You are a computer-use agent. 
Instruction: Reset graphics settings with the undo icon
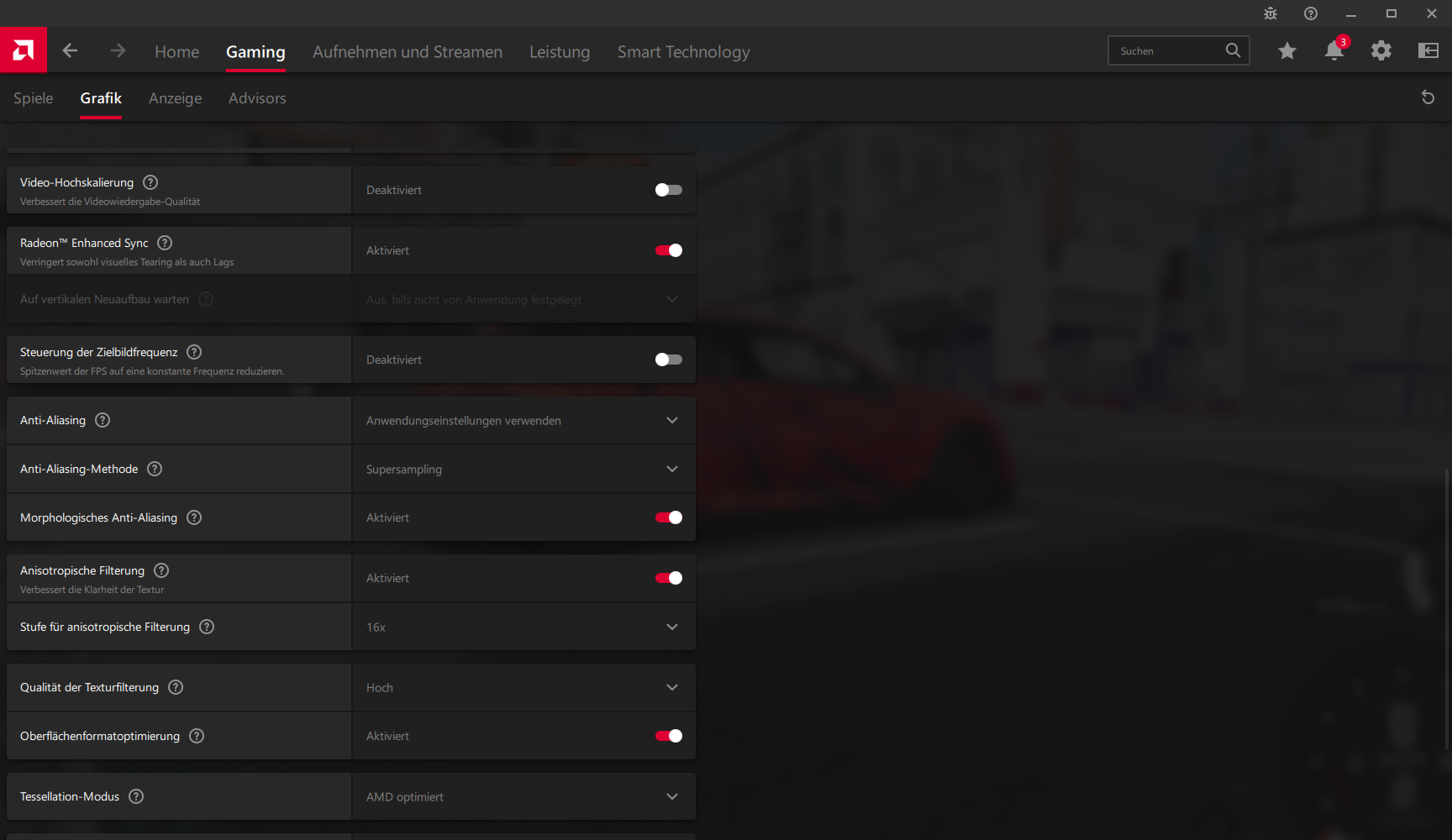1428,97
